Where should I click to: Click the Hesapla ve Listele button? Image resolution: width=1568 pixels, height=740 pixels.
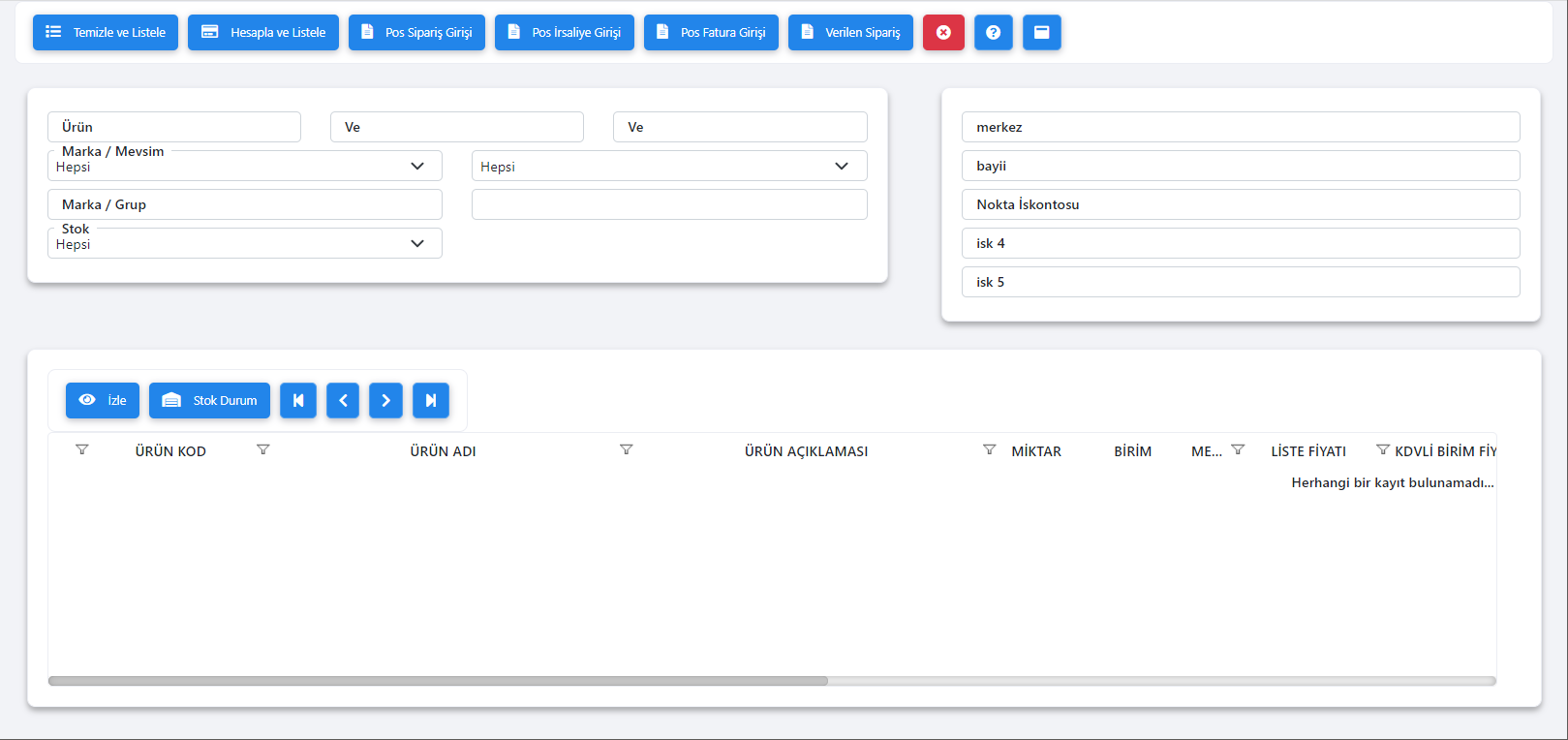(263, 32)
